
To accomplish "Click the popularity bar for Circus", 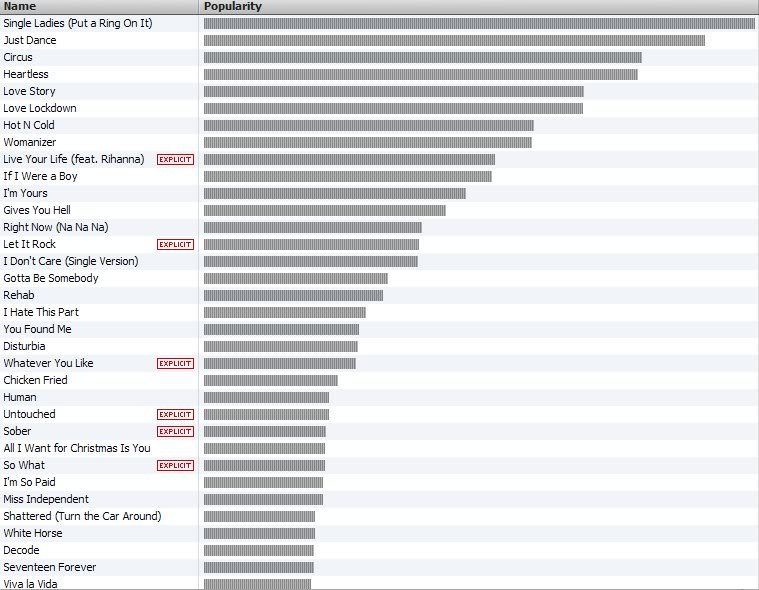I will [422, 57].
